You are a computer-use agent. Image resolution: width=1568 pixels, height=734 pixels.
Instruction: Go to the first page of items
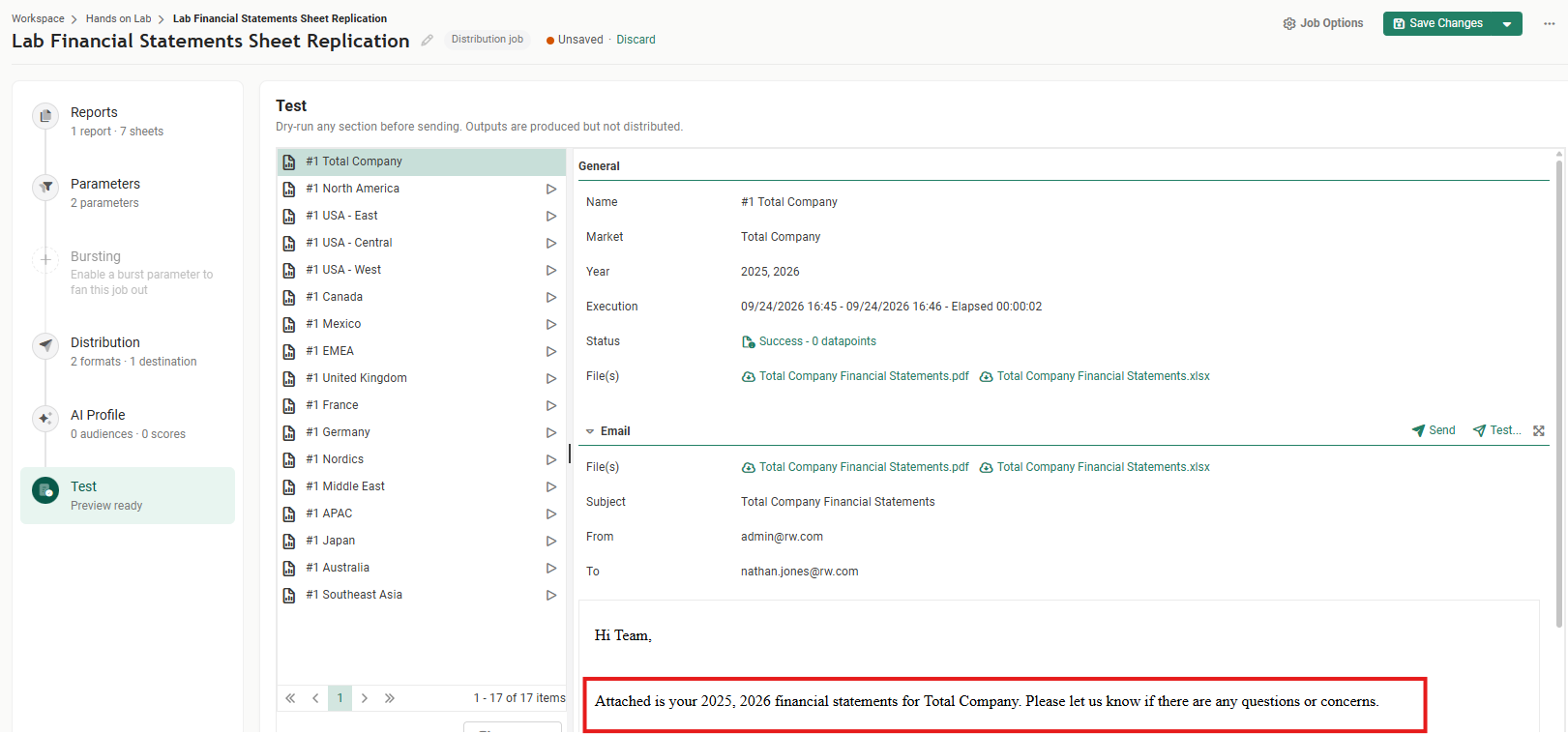tap(290, 698)
